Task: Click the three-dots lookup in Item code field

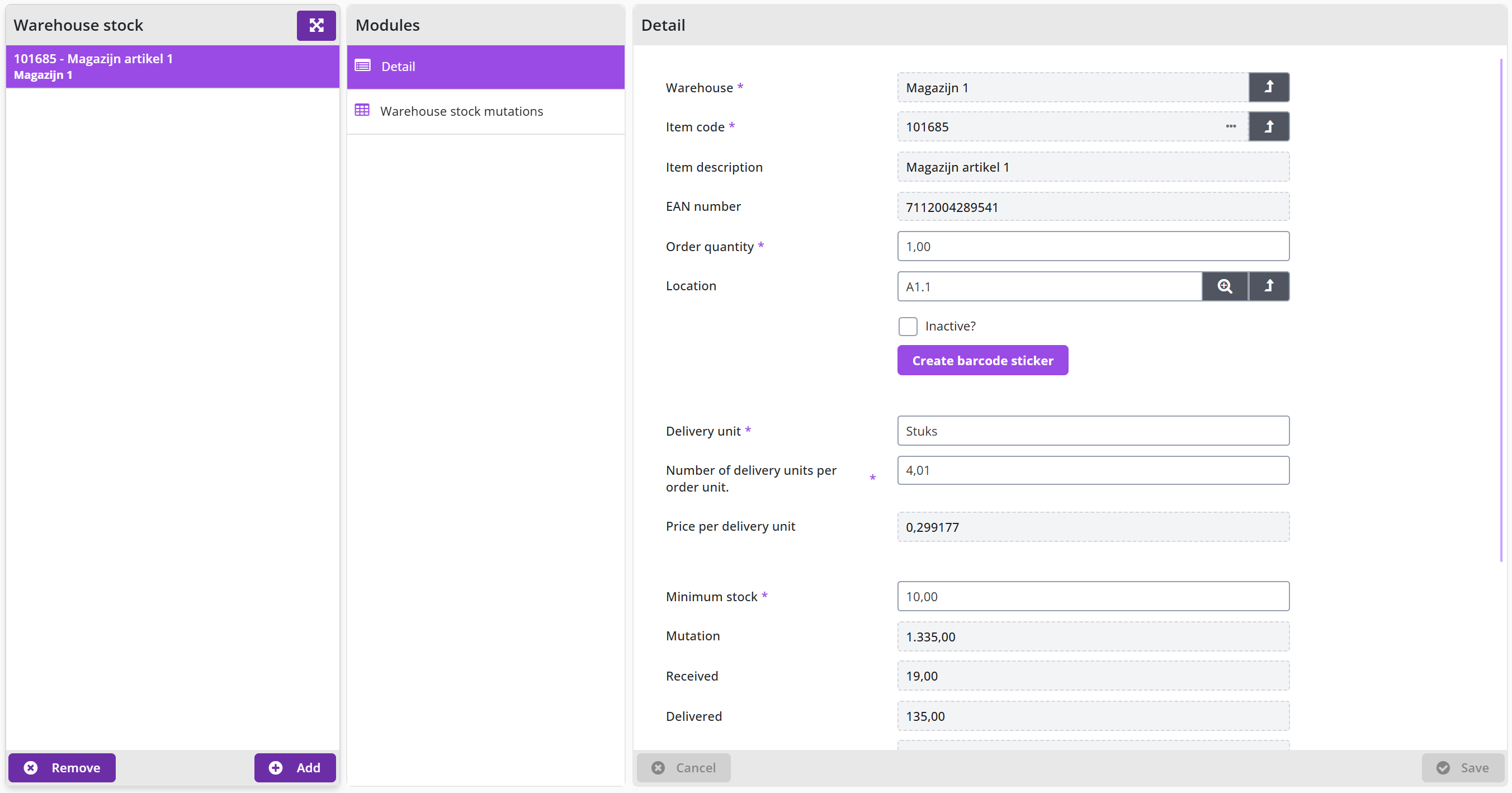Action: [1231, 127]
